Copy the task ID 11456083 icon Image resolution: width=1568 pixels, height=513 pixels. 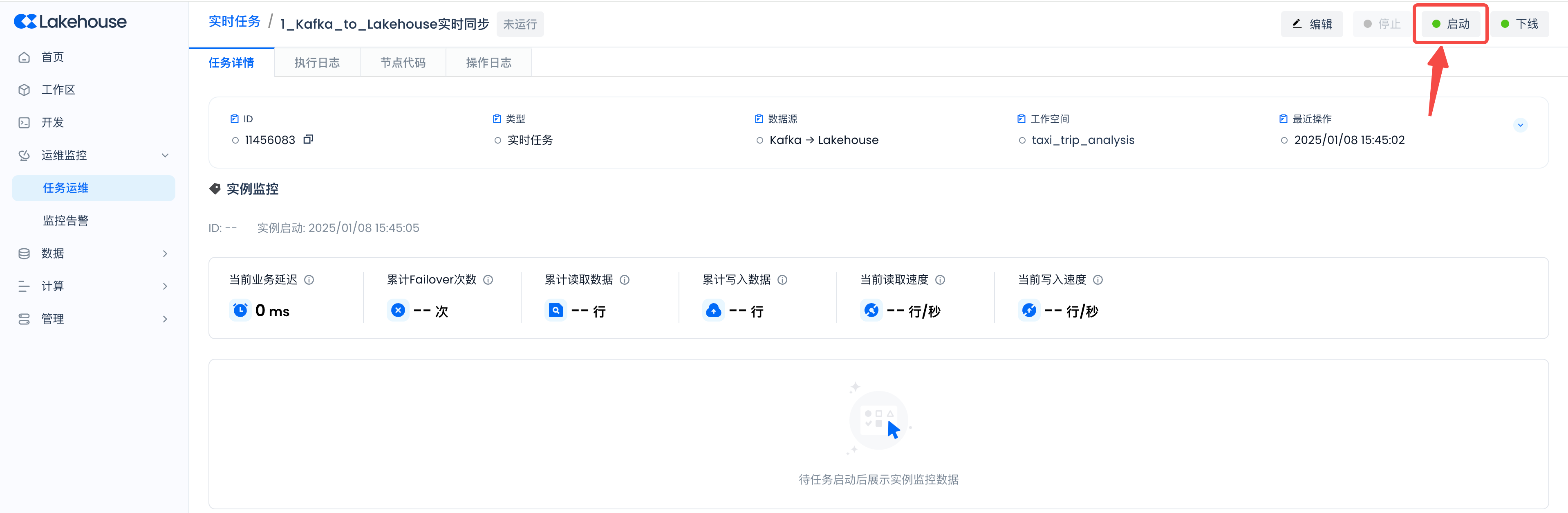pyautogui.click(x=308, y=139)
